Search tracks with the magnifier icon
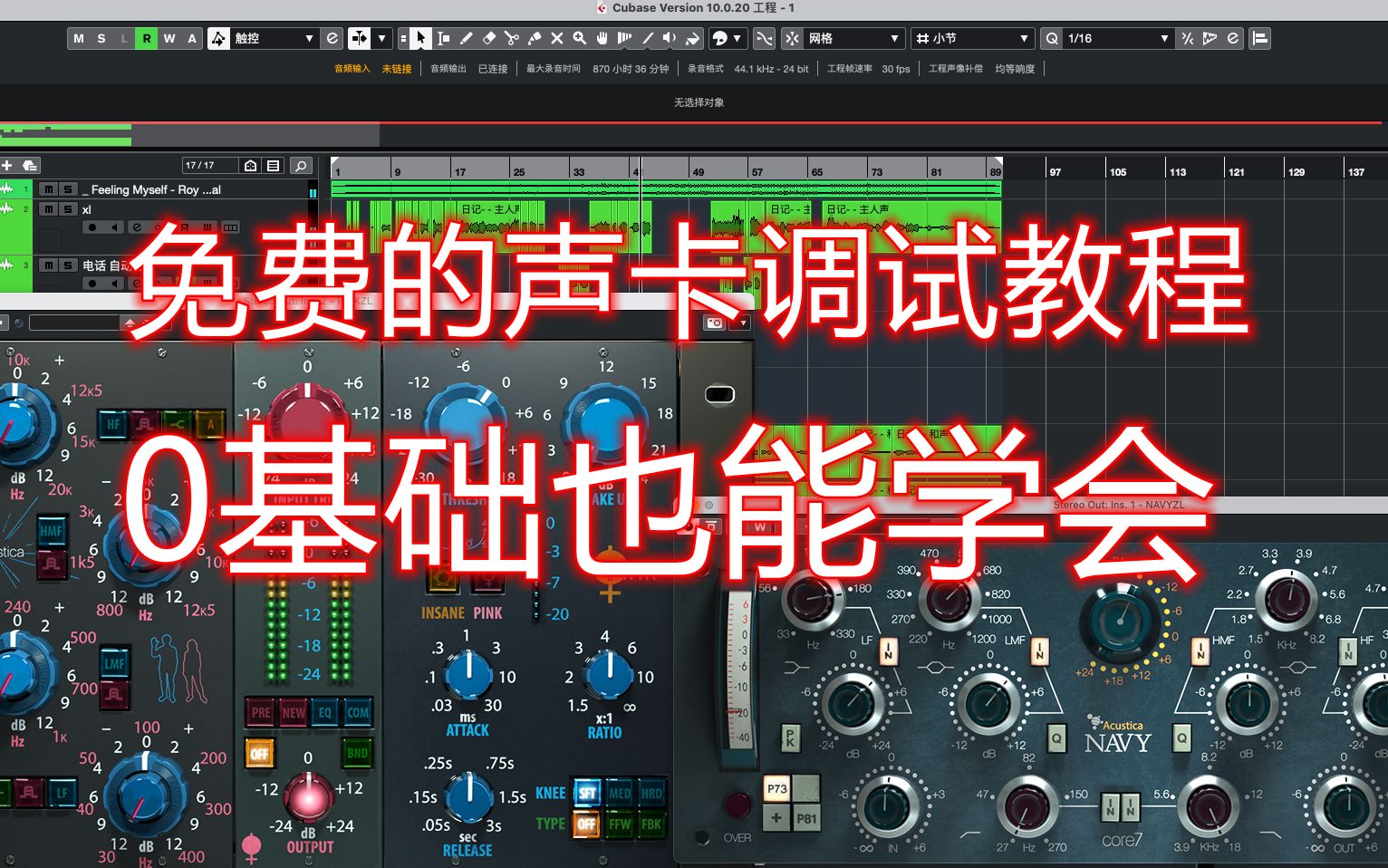This screenshot has height=868, width=1388. pos(300,165)
